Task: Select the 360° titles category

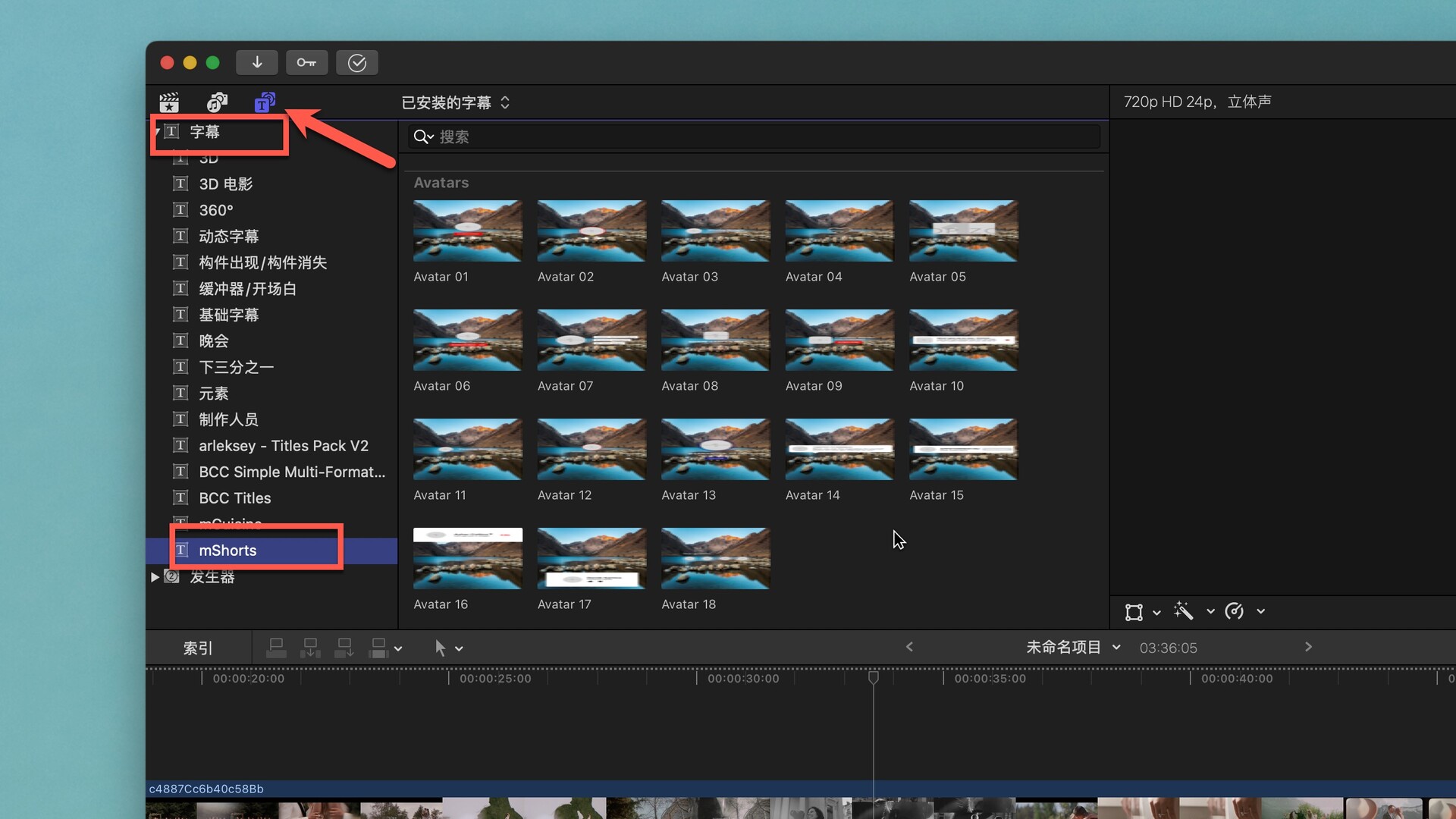Action: pyautogui.click(x=273, y=210)
